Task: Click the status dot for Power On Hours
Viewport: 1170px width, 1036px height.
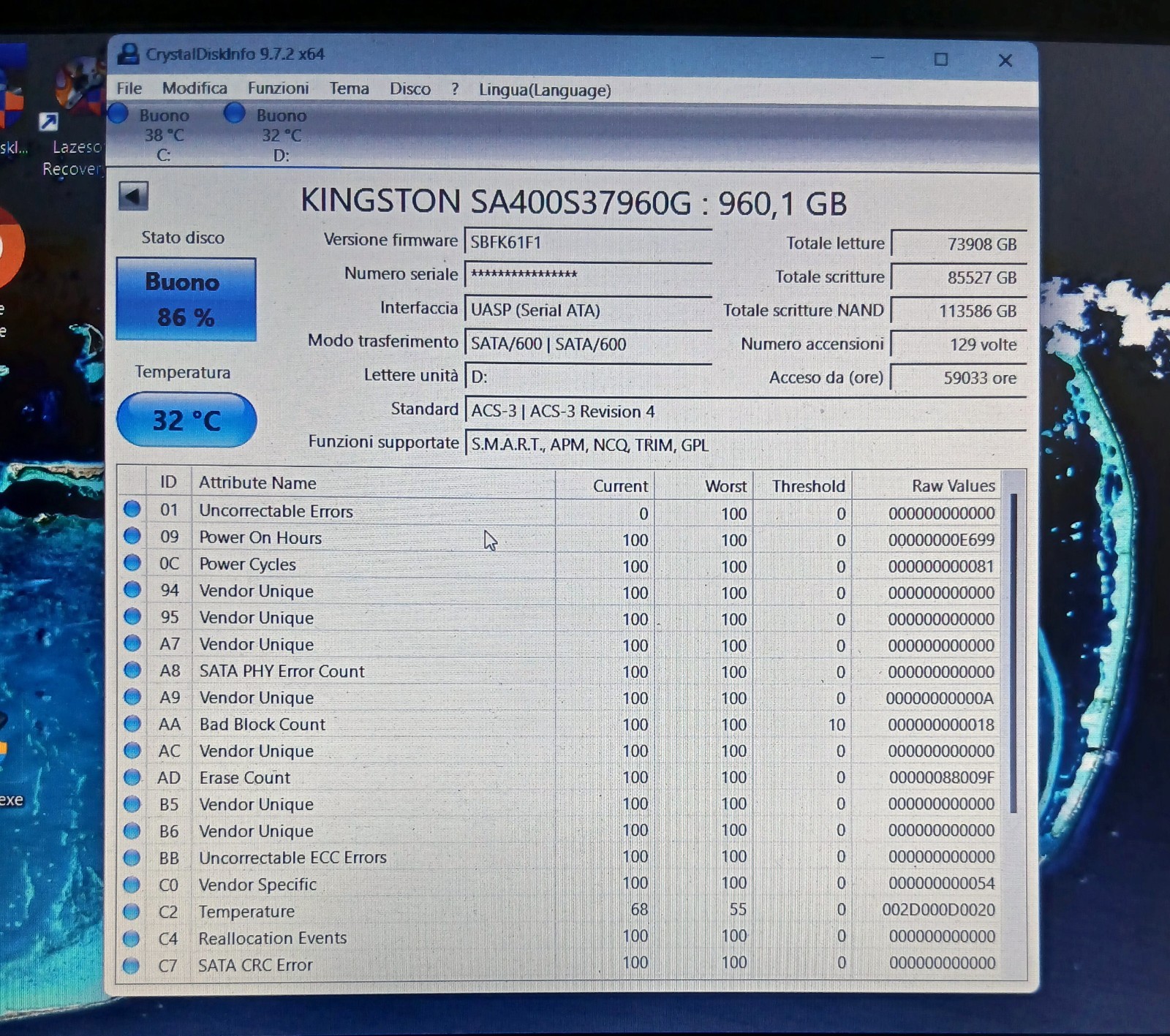Action: pos(132,536)
